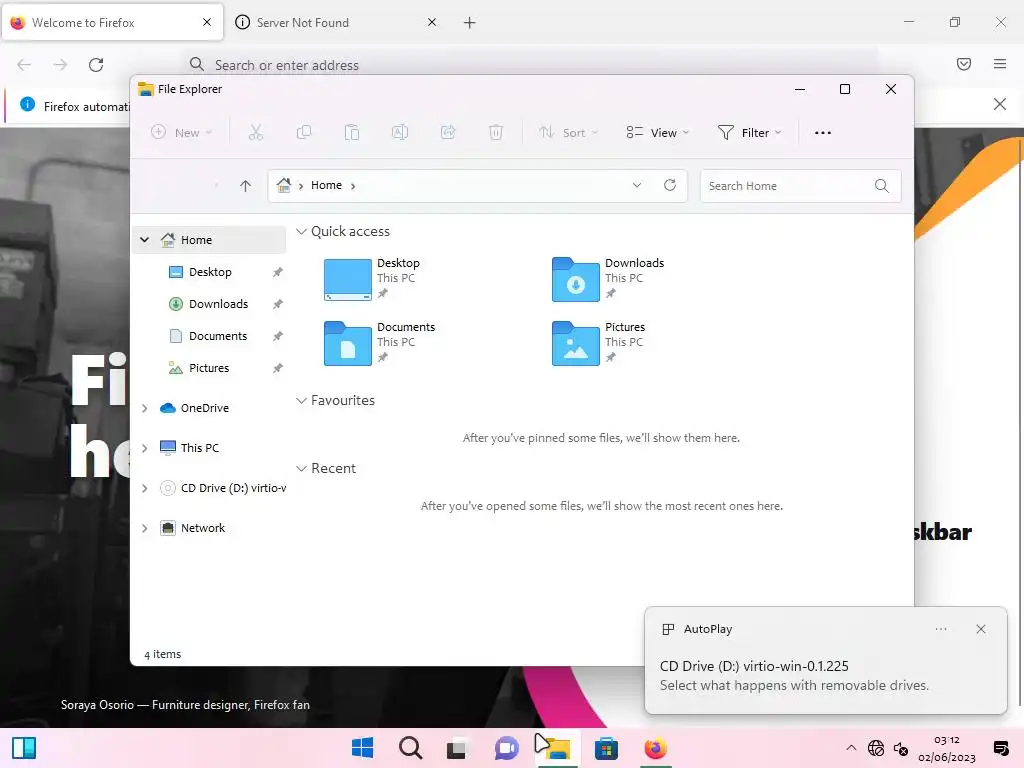Open Windows Start menu on taskbar
This screenshot has height=768, width=1024.
362,748
